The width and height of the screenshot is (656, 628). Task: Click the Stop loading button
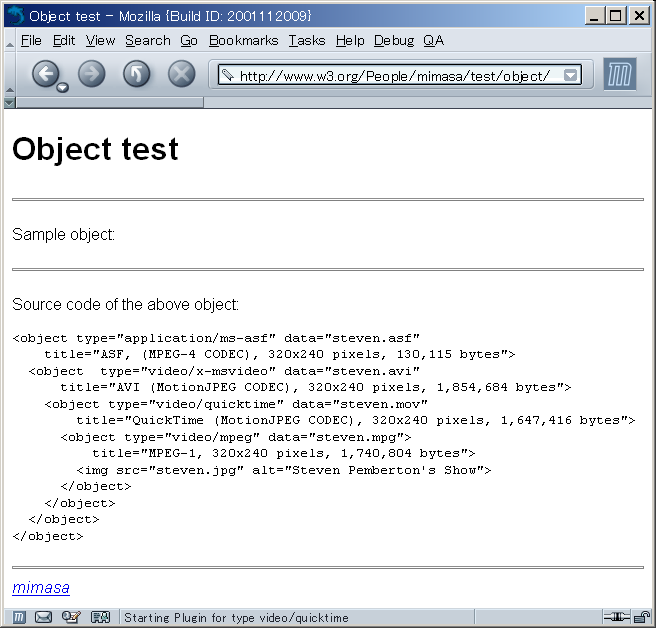click(x=181, y=74)
